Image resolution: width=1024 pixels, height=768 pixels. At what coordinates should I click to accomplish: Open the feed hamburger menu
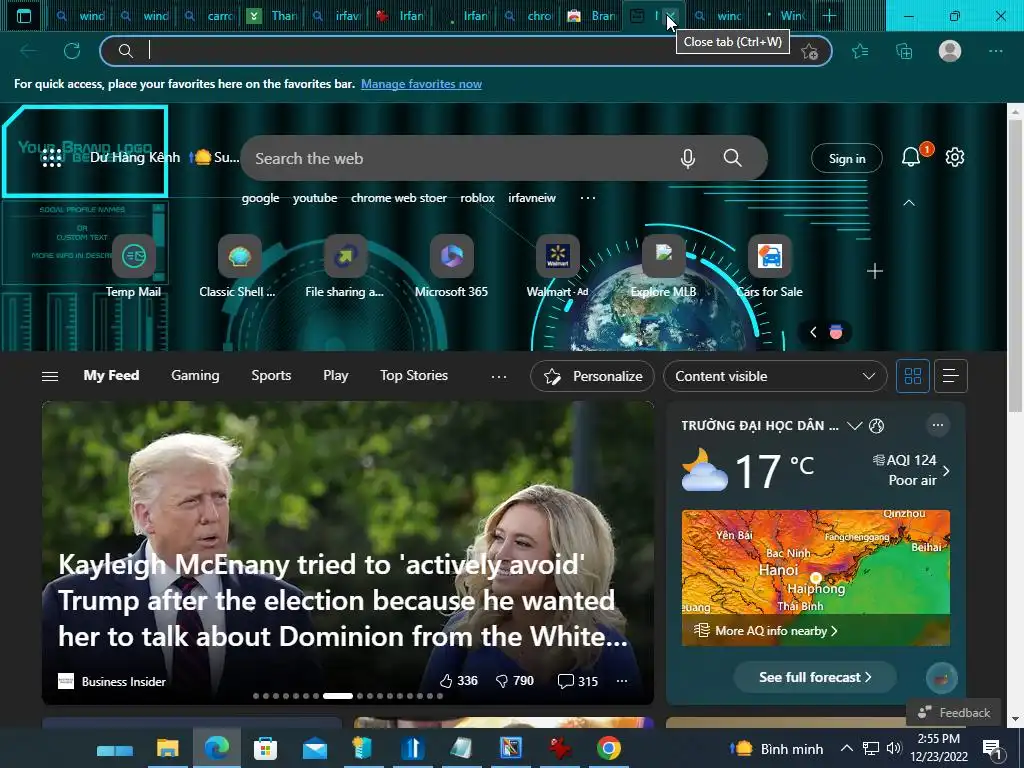click(50, 376)
